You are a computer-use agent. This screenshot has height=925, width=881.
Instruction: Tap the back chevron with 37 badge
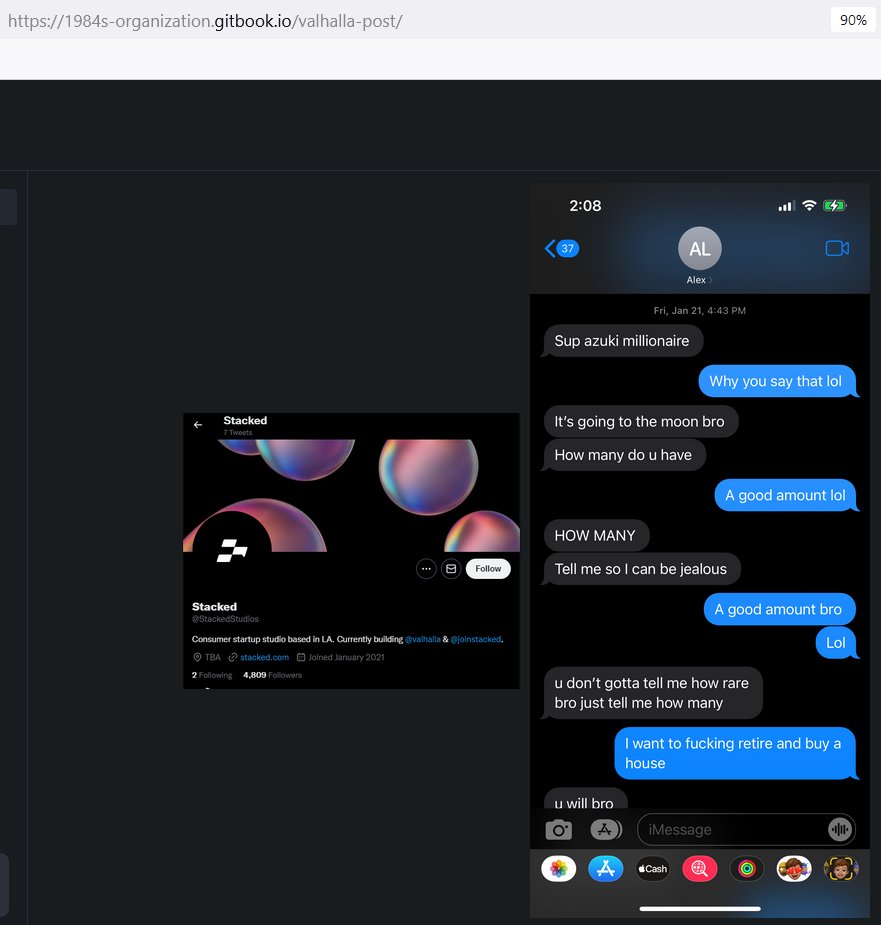point(562,248)
